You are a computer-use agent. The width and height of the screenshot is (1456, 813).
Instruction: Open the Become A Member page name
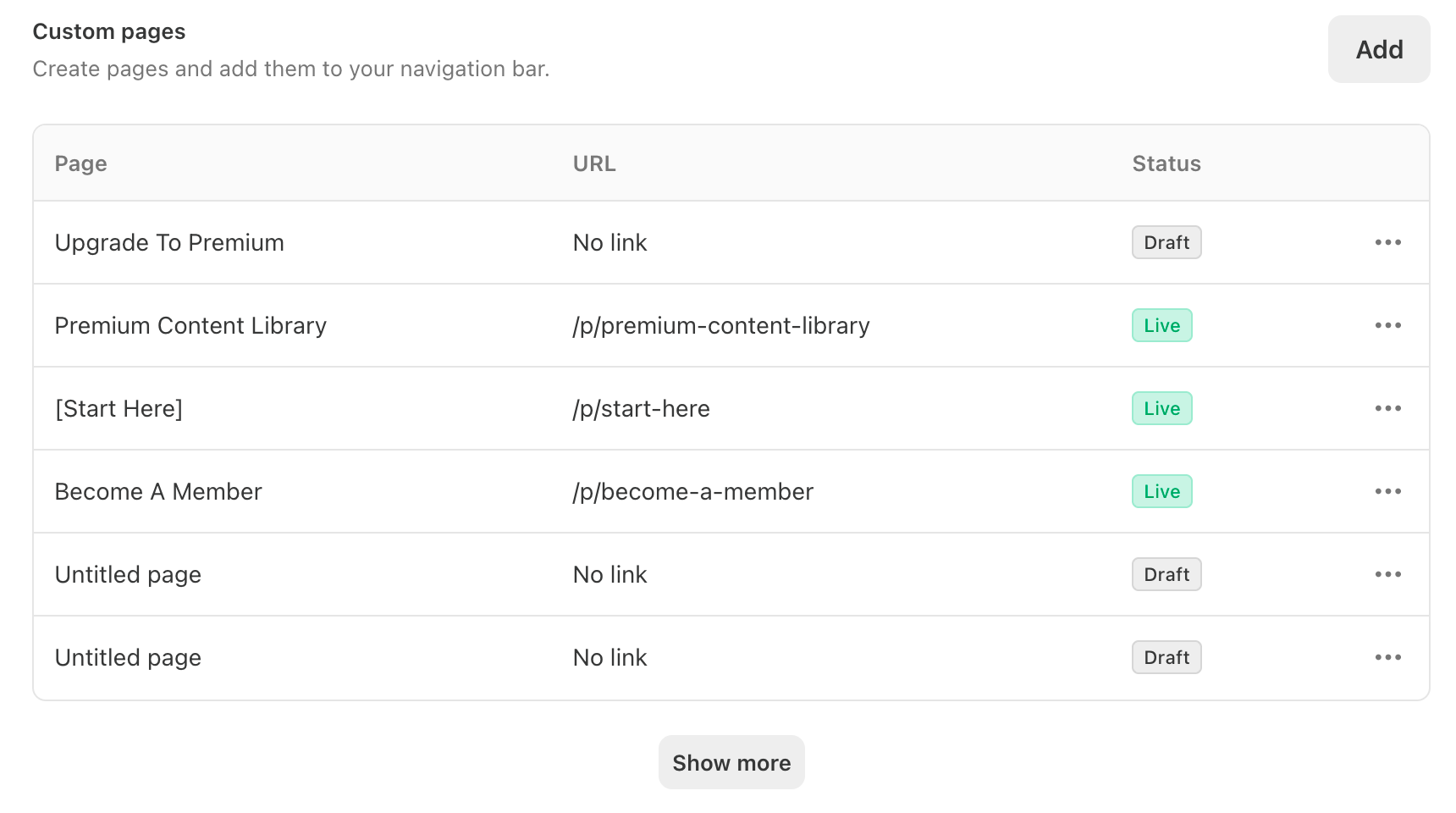pos(158,492)
